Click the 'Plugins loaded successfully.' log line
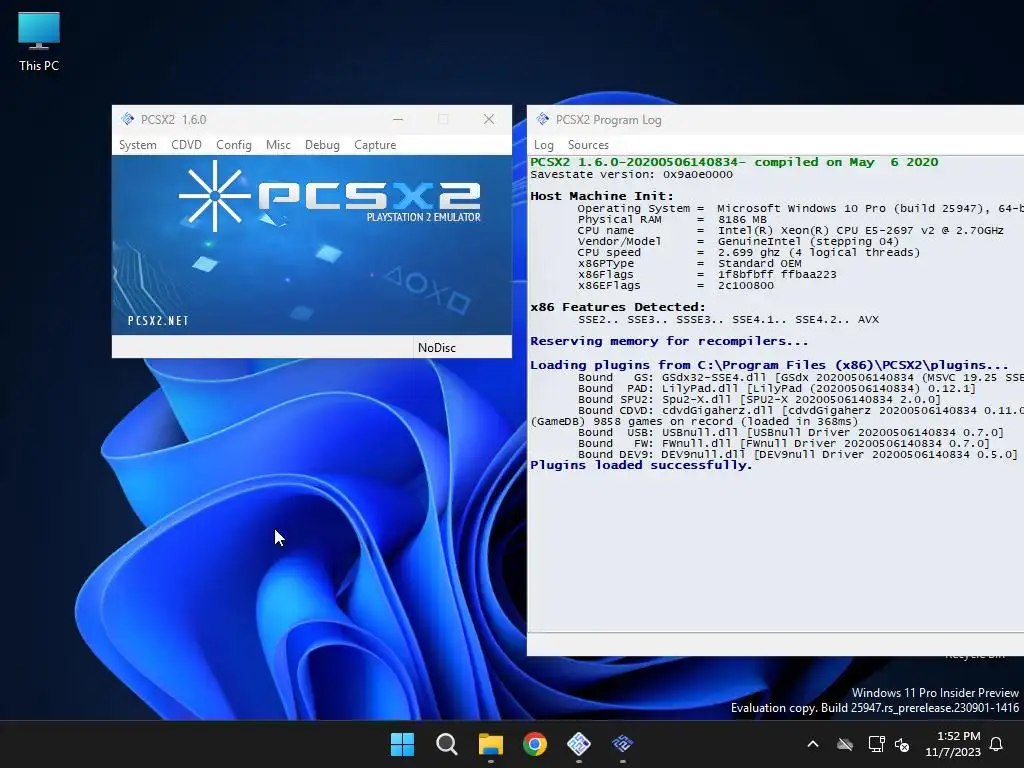The height and width of the screenshot is (768, 1024). pos(641,465)
